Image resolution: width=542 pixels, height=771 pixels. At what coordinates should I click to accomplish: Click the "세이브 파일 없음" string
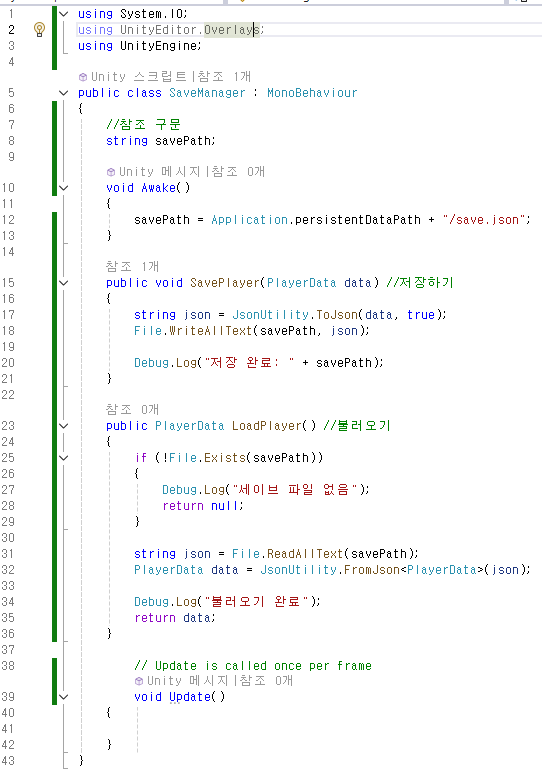[295, 489]
